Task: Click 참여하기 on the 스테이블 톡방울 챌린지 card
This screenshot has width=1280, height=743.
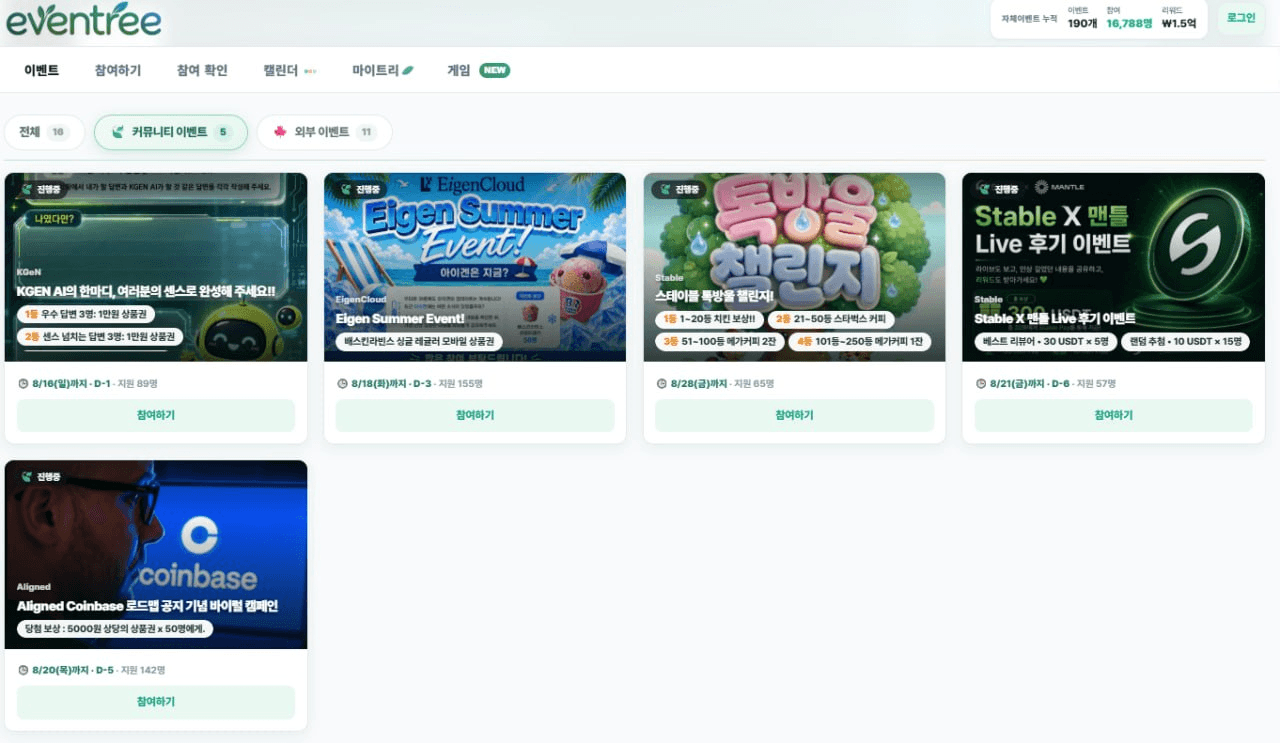Action: click(794, 415)
